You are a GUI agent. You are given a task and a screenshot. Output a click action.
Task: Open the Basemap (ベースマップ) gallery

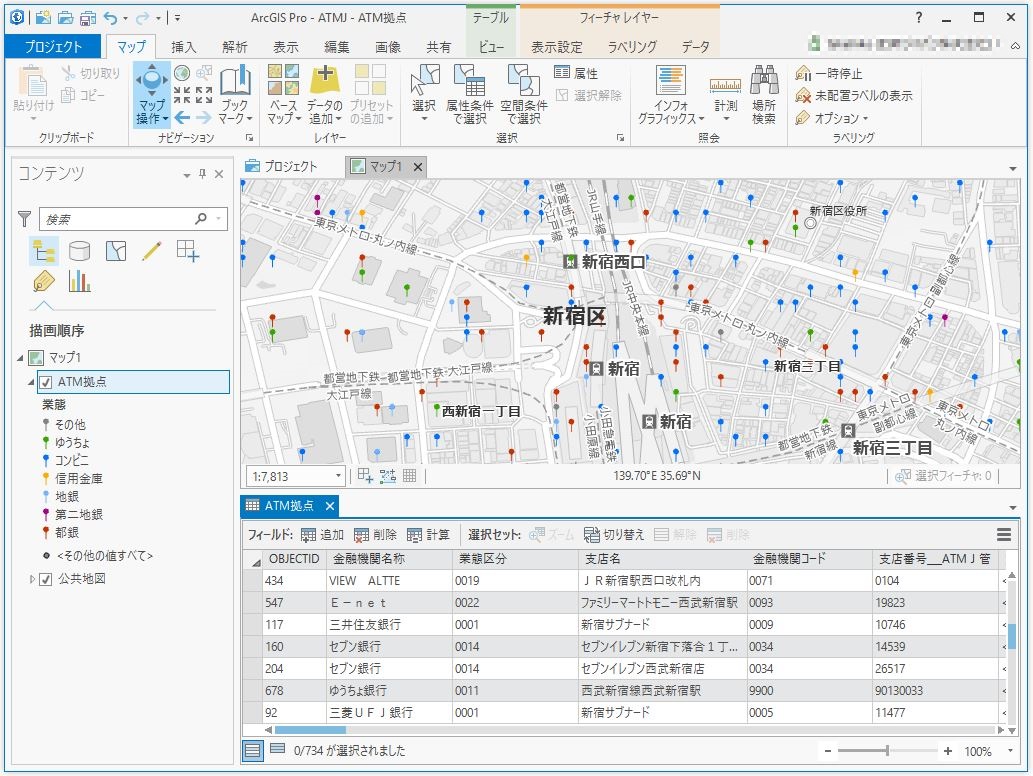coord(284,94)
